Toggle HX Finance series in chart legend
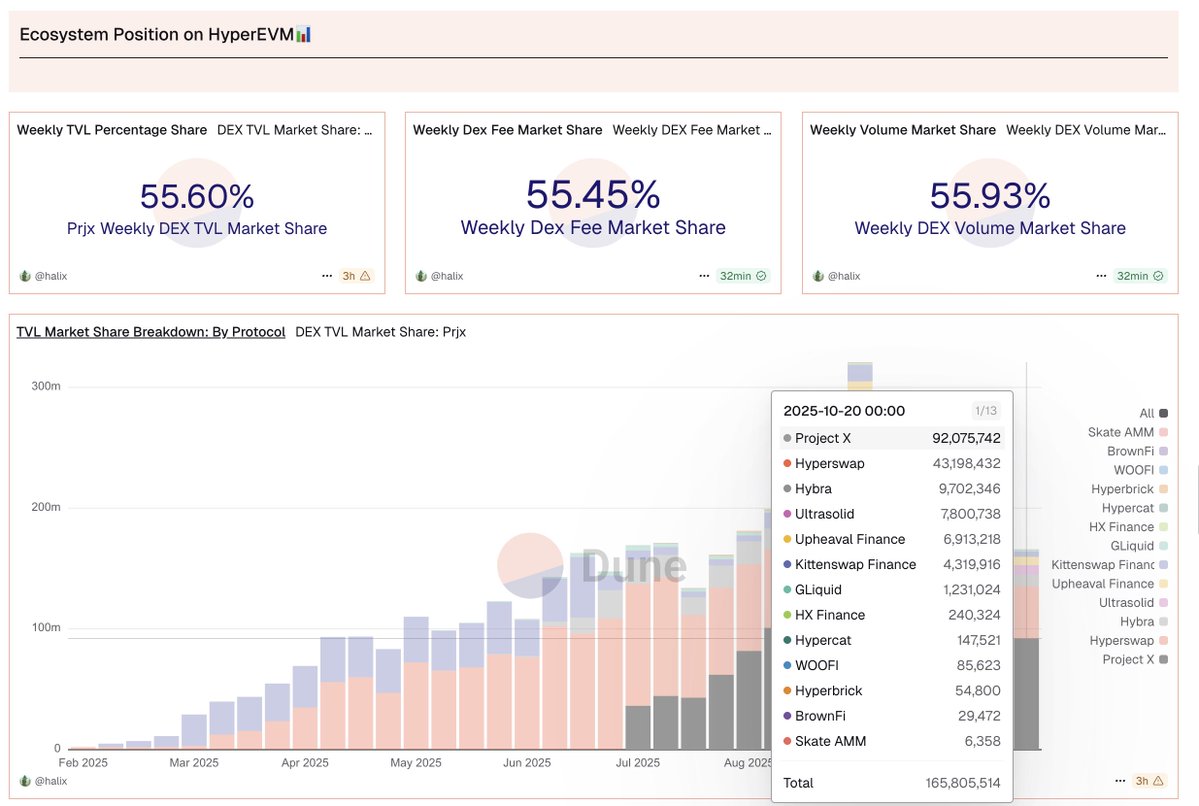The height and width of the screenshot is (806, 1199). pyautogui.click(x=1128, y=527)
